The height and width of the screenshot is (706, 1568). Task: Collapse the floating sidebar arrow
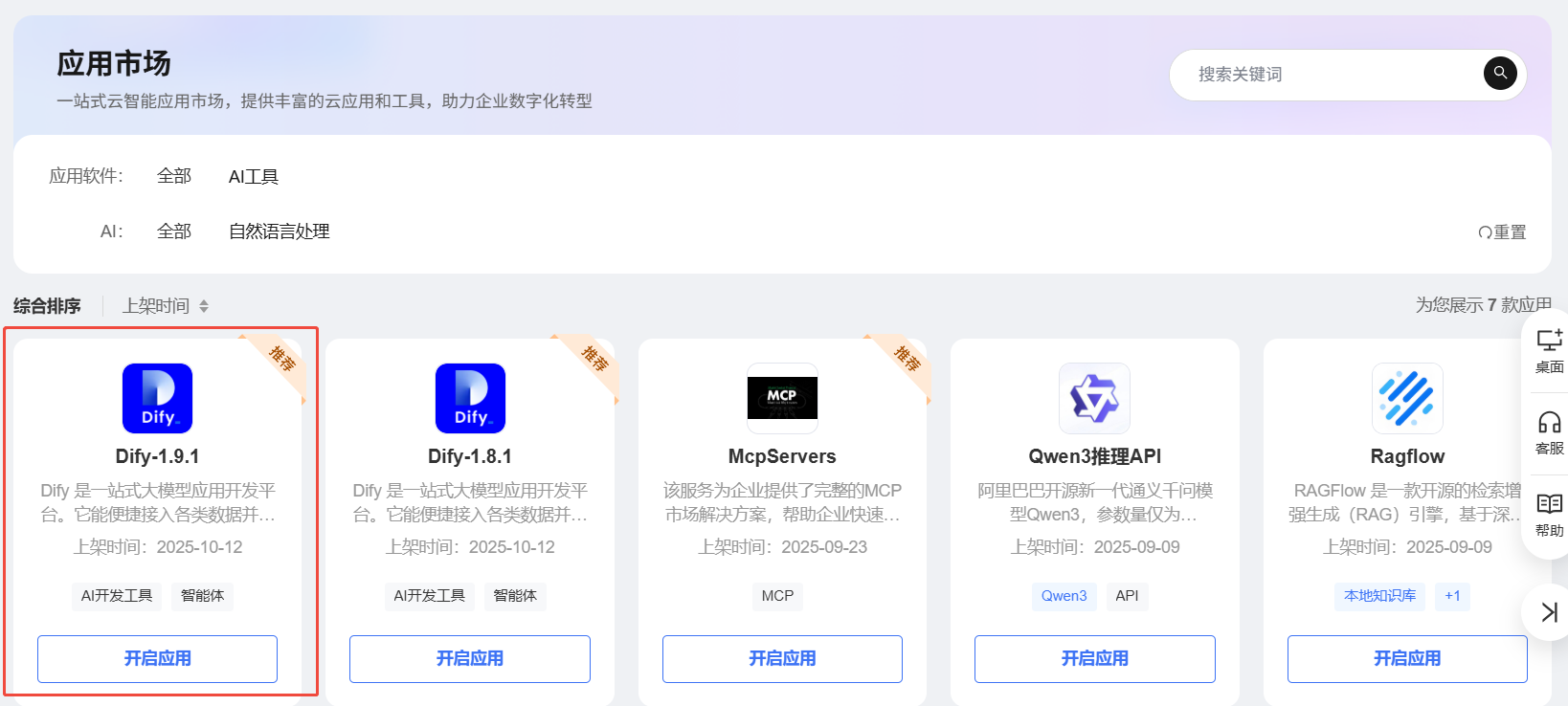point(1550,611)
